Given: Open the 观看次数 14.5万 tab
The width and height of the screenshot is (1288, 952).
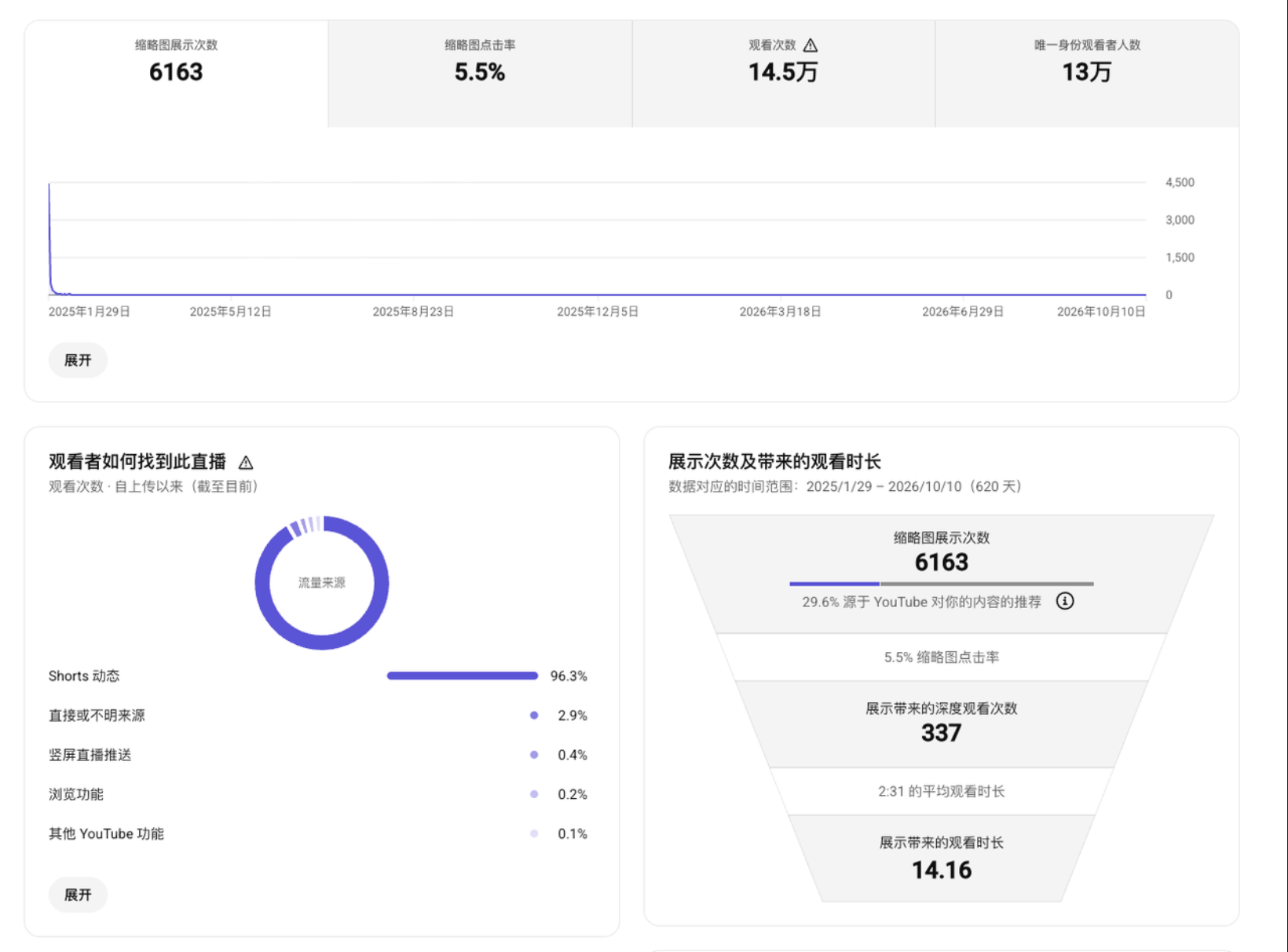Looking at the screenshot, I should [x=783, y=74].
